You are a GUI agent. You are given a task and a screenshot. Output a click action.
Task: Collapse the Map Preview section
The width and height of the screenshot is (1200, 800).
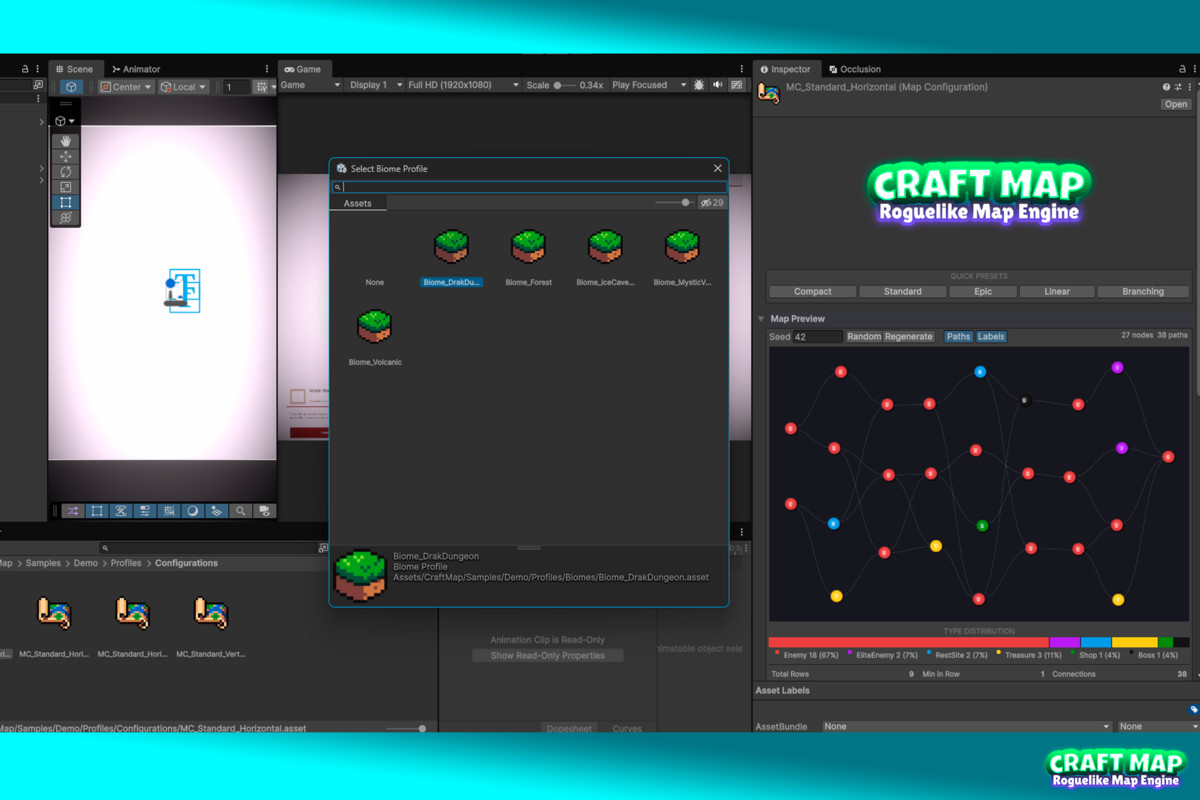(761, 319)
